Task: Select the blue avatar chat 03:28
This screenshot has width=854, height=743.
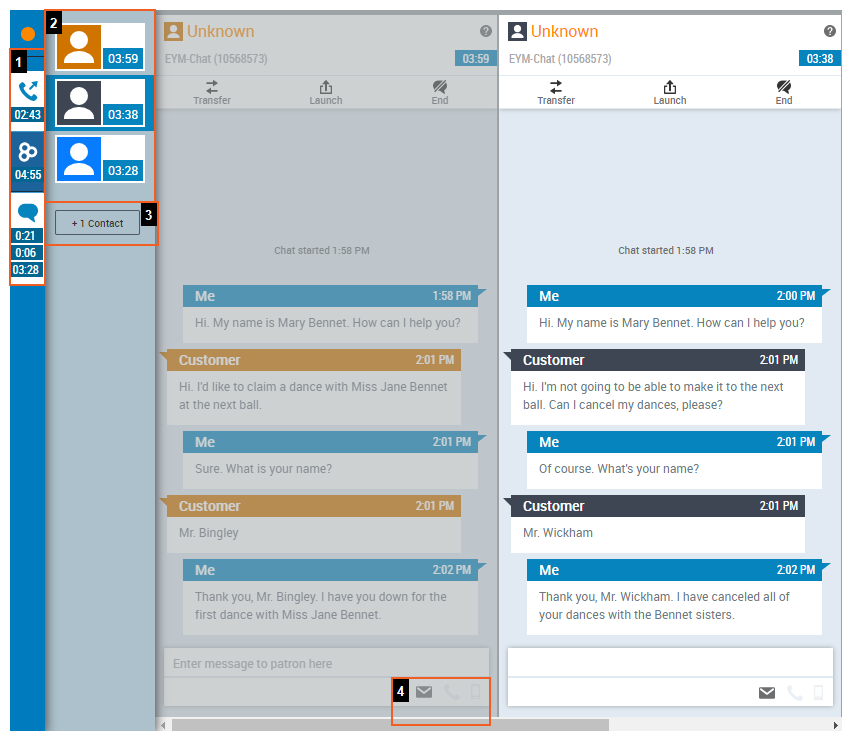Action: tap(100, 159)
